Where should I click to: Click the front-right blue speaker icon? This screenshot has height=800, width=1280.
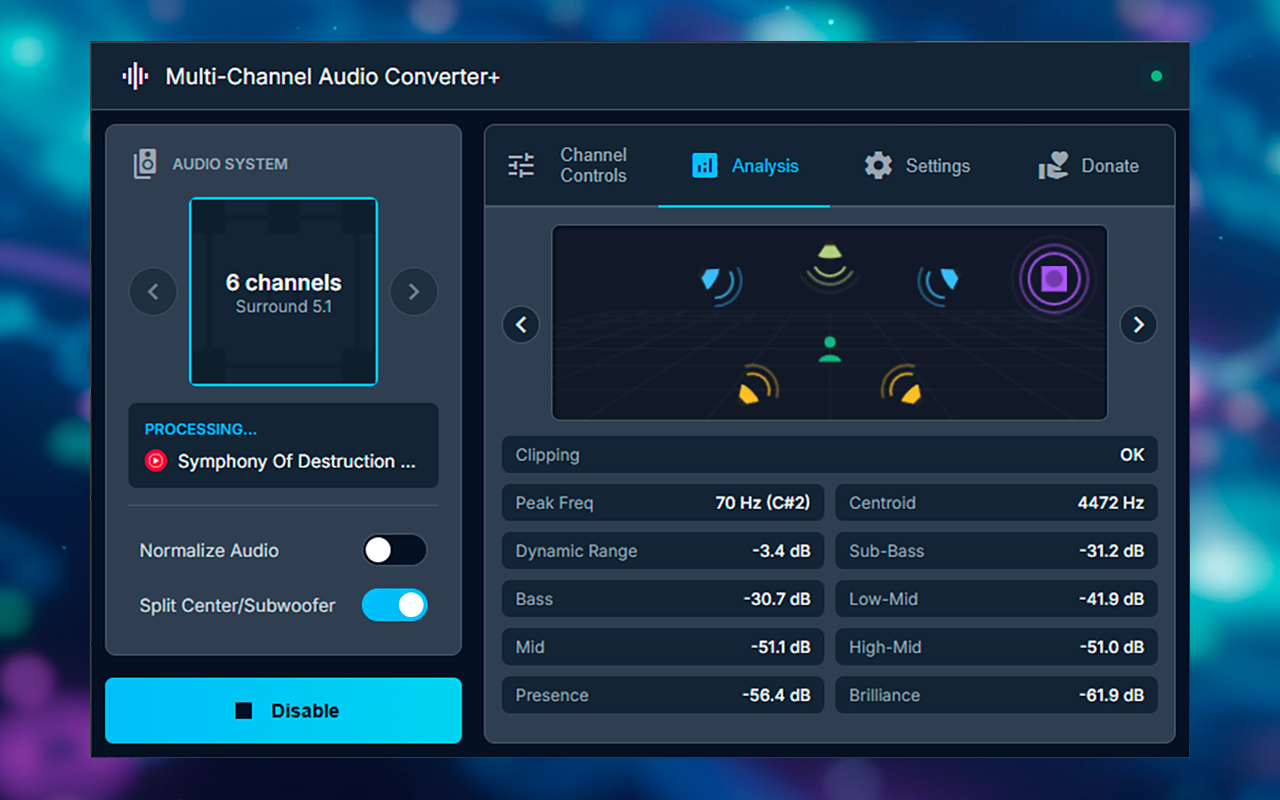pos(938,283)
